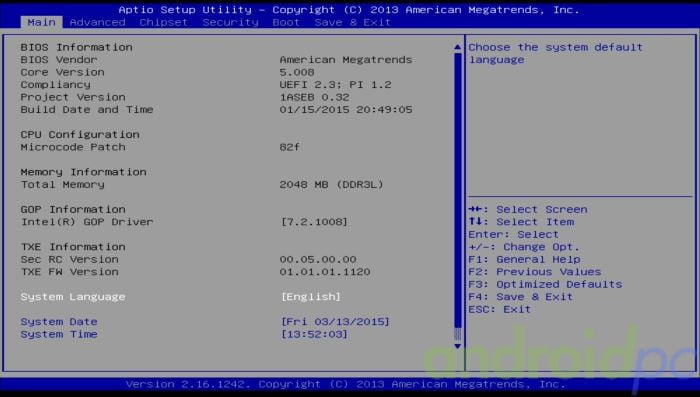Select the System Language option
Screen dimensions: 700x397
click(73, 297)
